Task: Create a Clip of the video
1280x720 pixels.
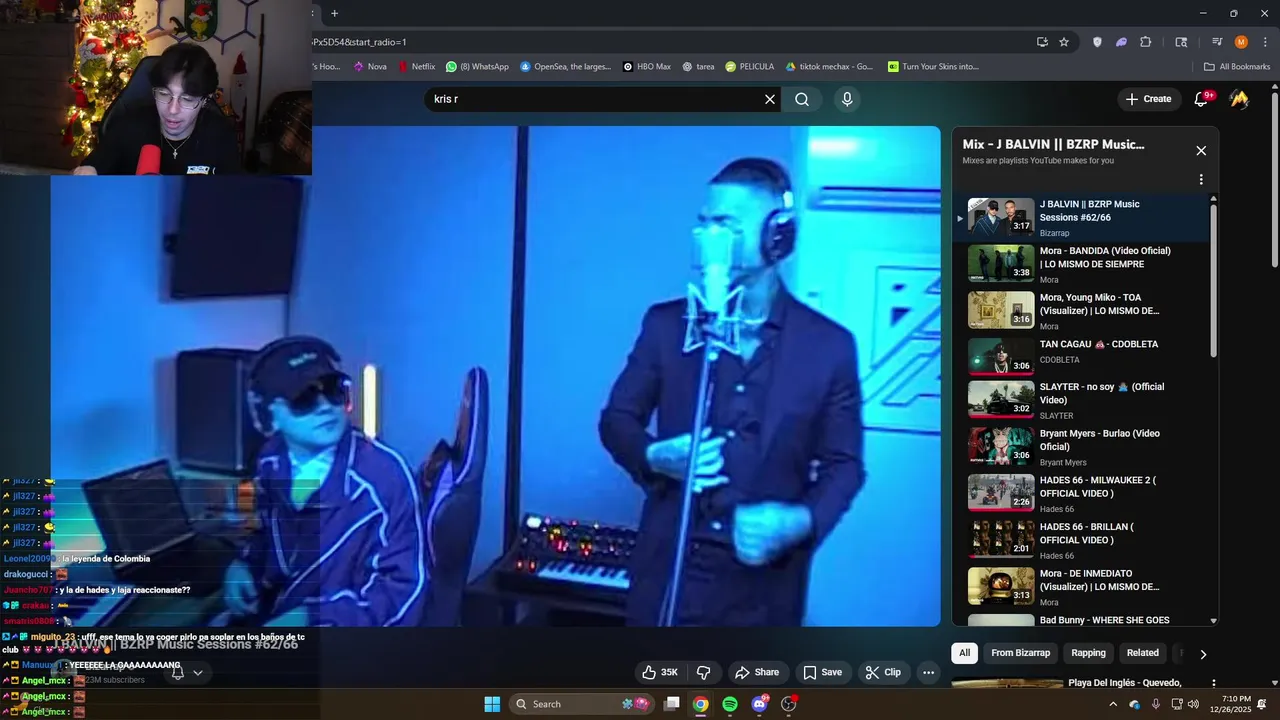Action: click(883, 672)
